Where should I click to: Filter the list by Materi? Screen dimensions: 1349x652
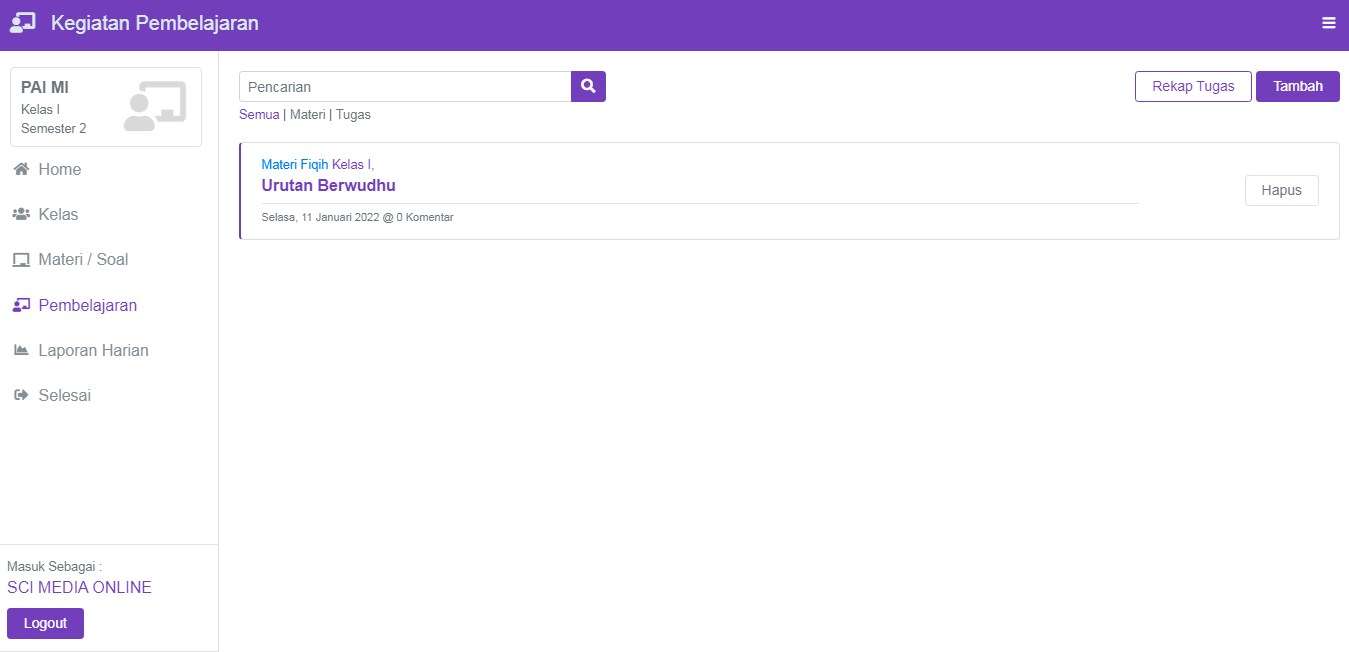point(307,115)
